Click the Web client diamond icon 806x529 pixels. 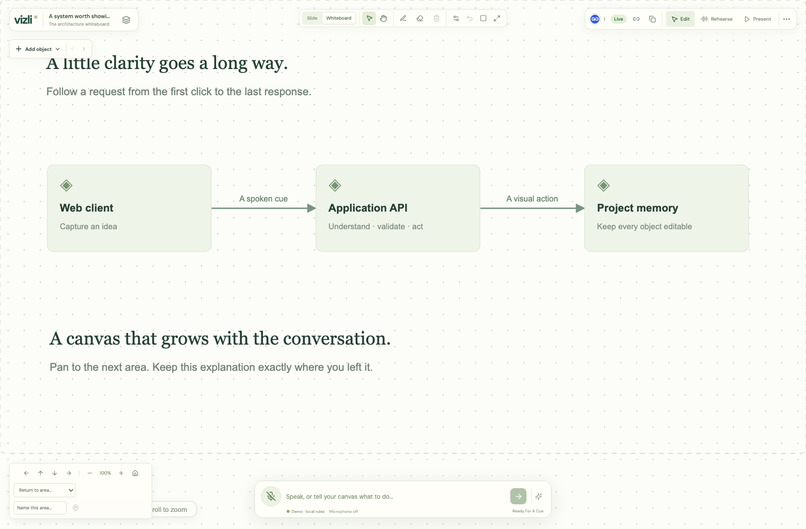[66, 185]
